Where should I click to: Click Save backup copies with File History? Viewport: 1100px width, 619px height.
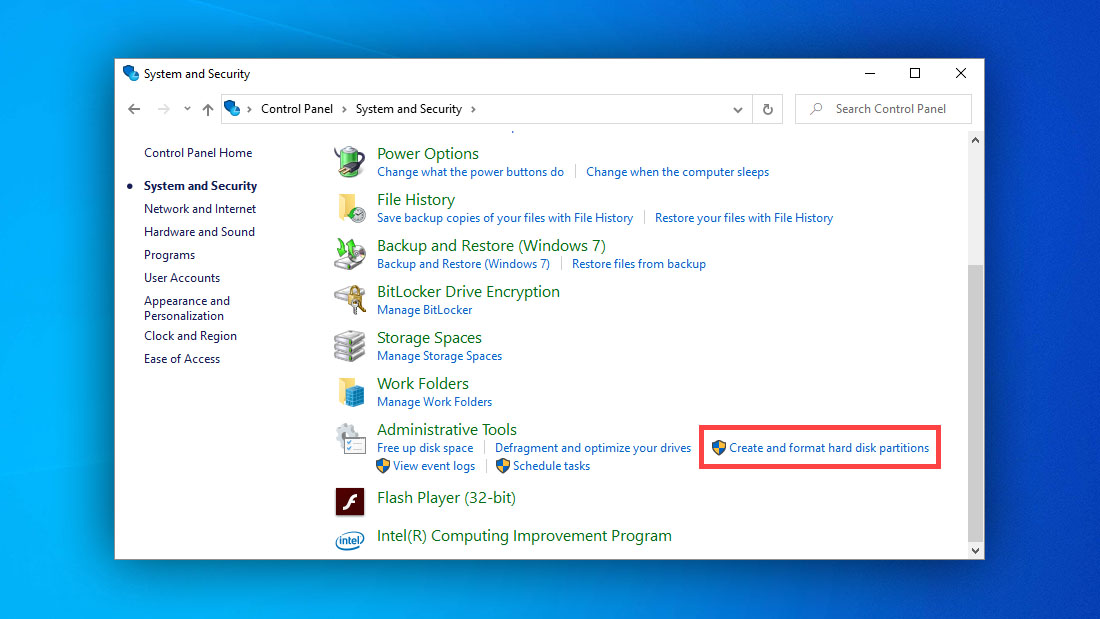click(504, 218)
